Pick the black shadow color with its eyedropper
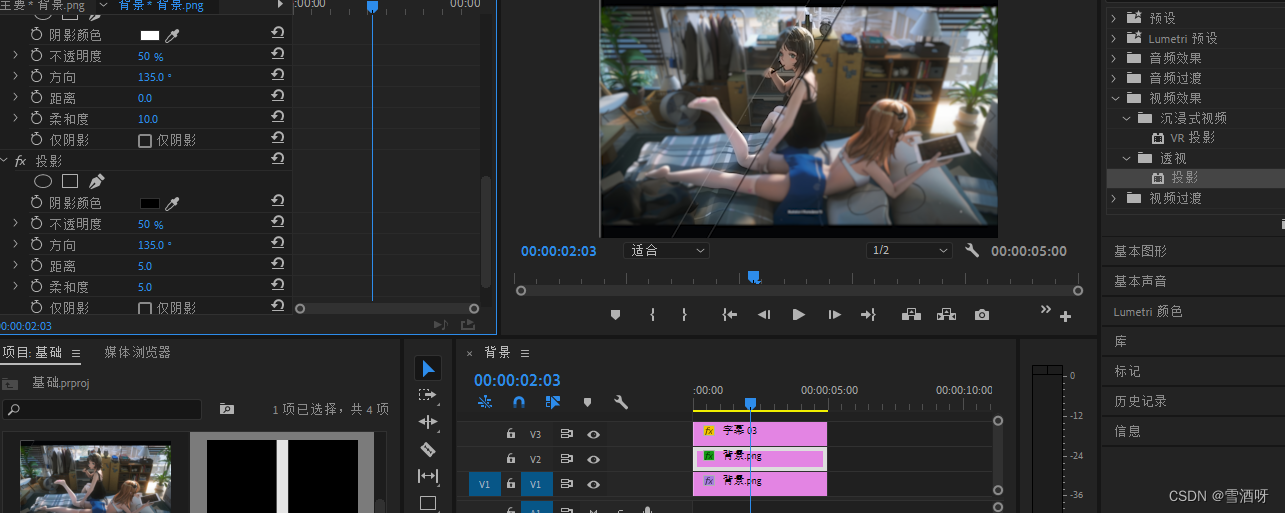The width and height of the screenshot is (1285, 513). click(172, 203)
